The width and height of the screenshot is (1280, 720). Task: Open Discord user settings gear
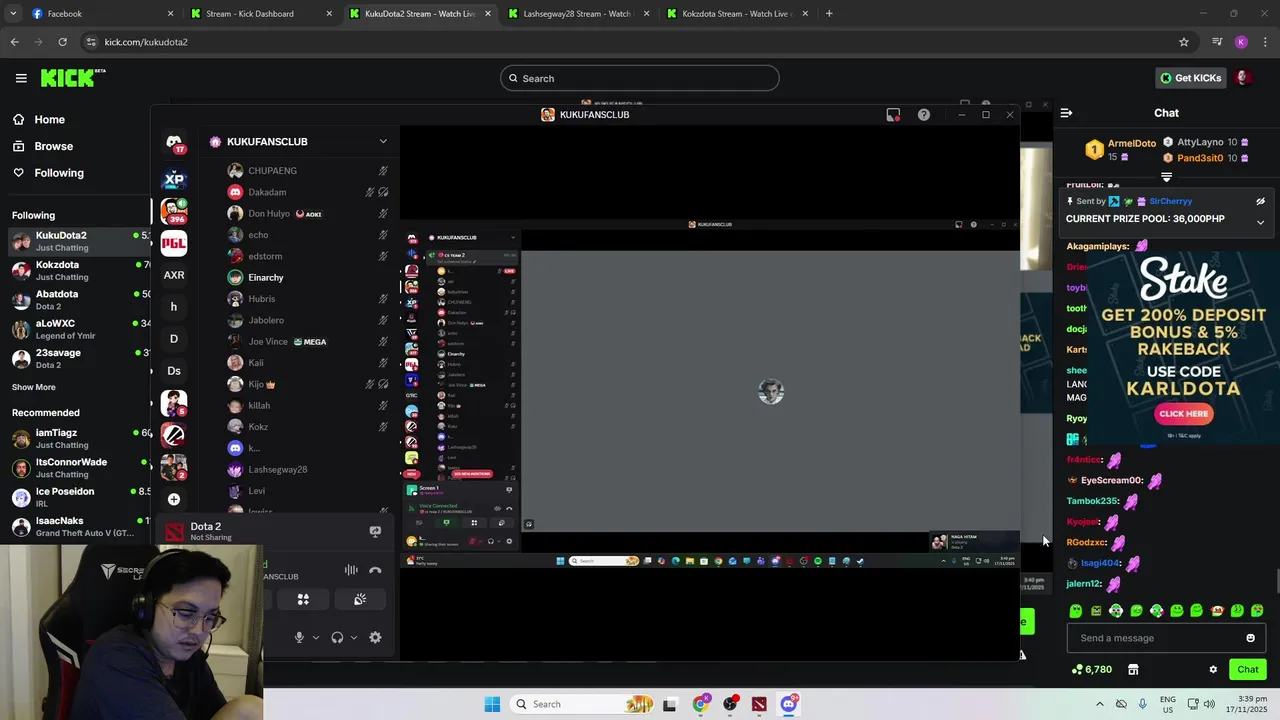coord(375,638)
